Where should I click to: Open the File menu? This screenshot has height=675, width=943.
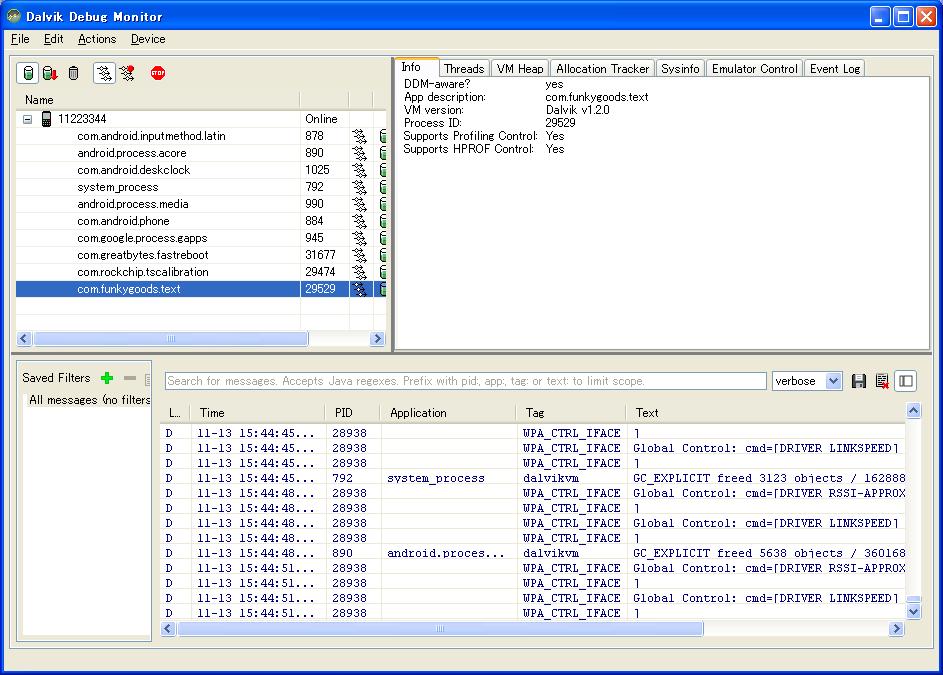(20, 39)
